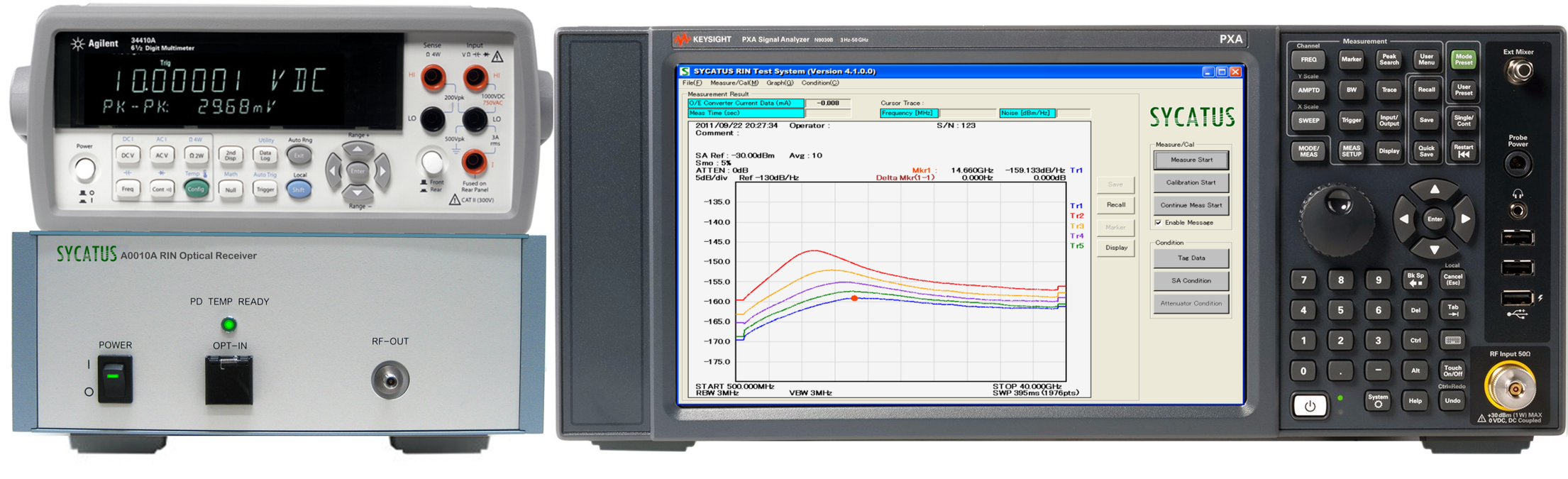Screen dimensions: 1568x479
Task: Click the orange marker on the trace
Action: pos(854,299)
